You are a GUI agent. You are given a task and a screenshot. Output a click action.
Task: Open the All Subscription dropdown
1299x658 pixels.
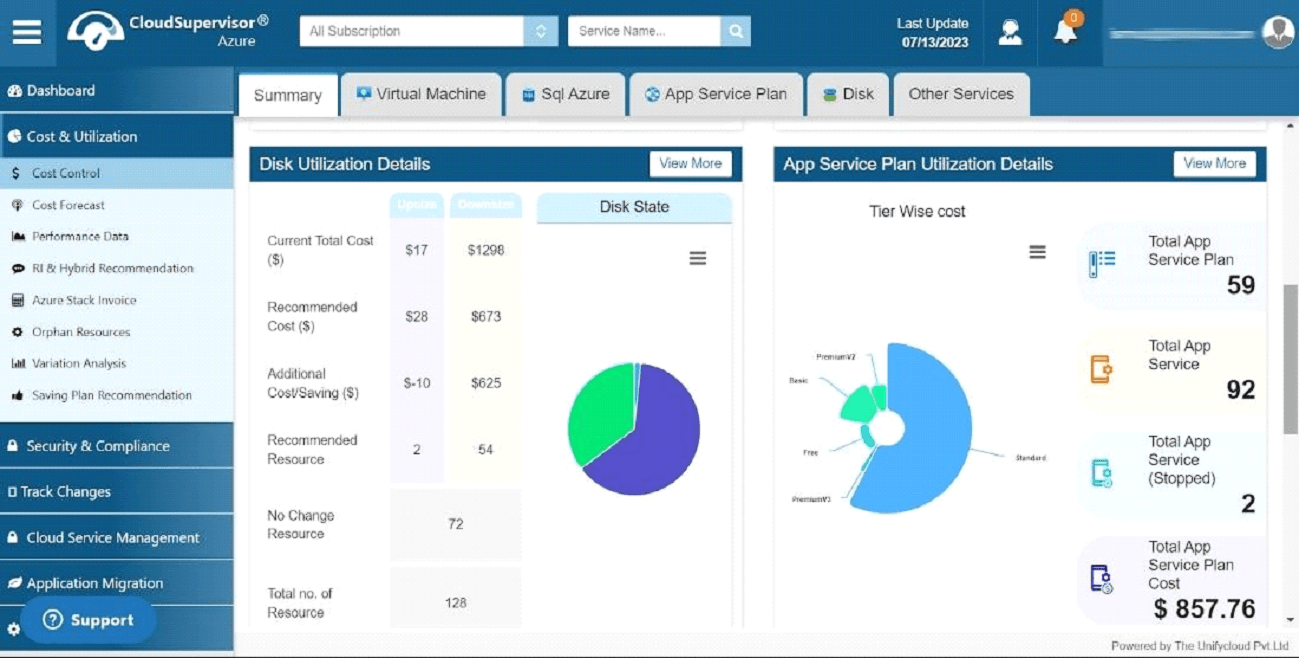(428, 31)
